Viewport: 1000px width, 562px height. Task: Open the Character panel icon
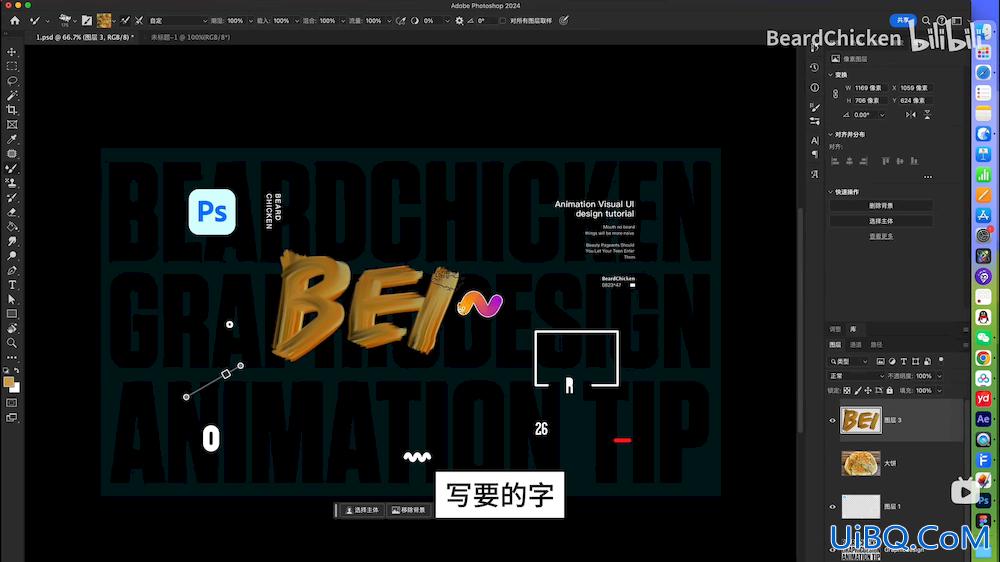[x=814, y=140]
